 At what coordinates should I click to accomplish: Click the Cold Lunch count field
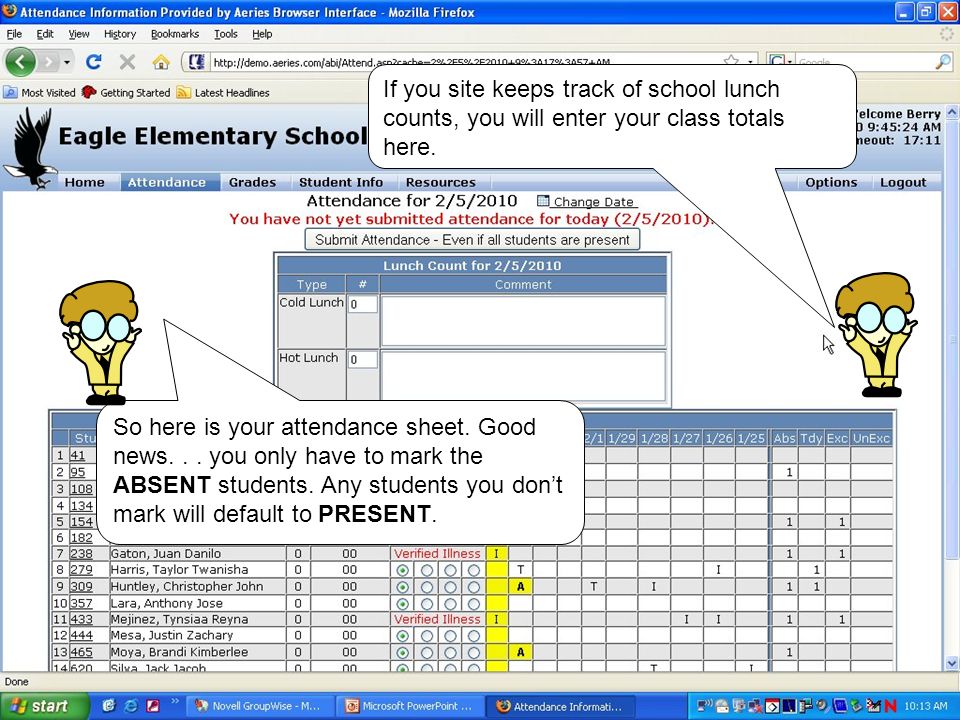point(362,304)
